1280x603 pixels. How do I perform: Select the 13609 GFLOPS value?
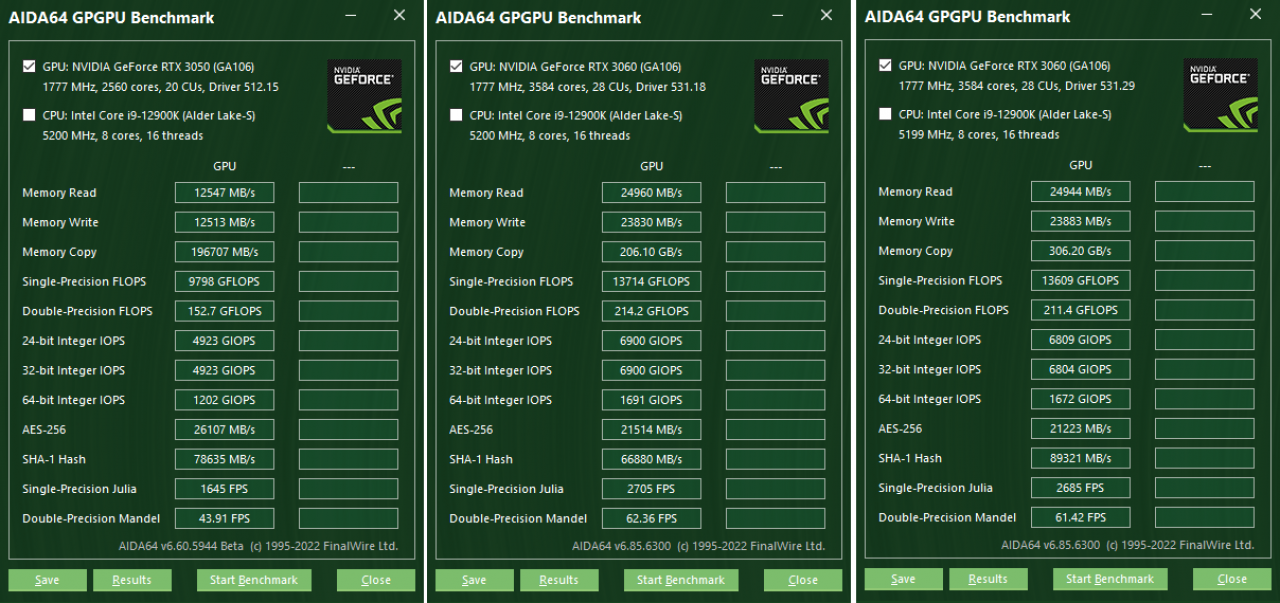click(1080, 281)
